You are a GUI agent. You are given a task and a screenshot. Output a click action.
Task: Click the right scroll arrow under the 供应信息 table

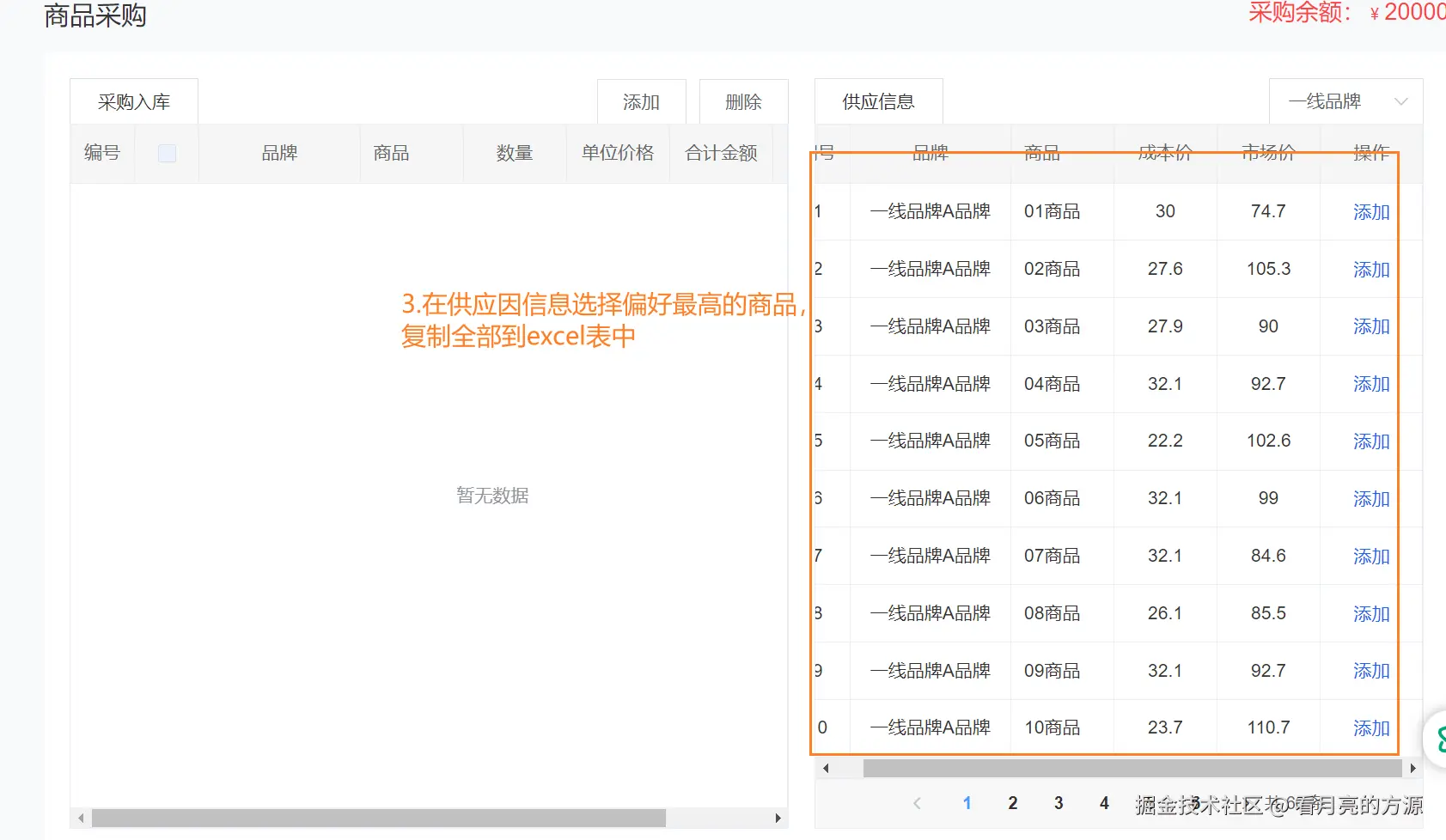click(x=1412, y=768)
